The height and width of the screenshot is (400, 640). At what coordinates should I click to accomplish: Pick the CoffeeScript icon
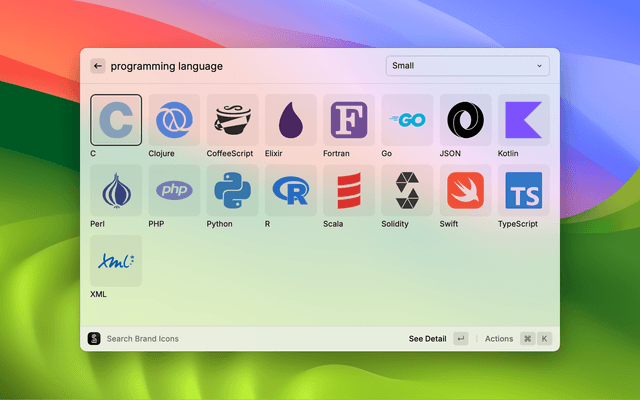[232, 120]
